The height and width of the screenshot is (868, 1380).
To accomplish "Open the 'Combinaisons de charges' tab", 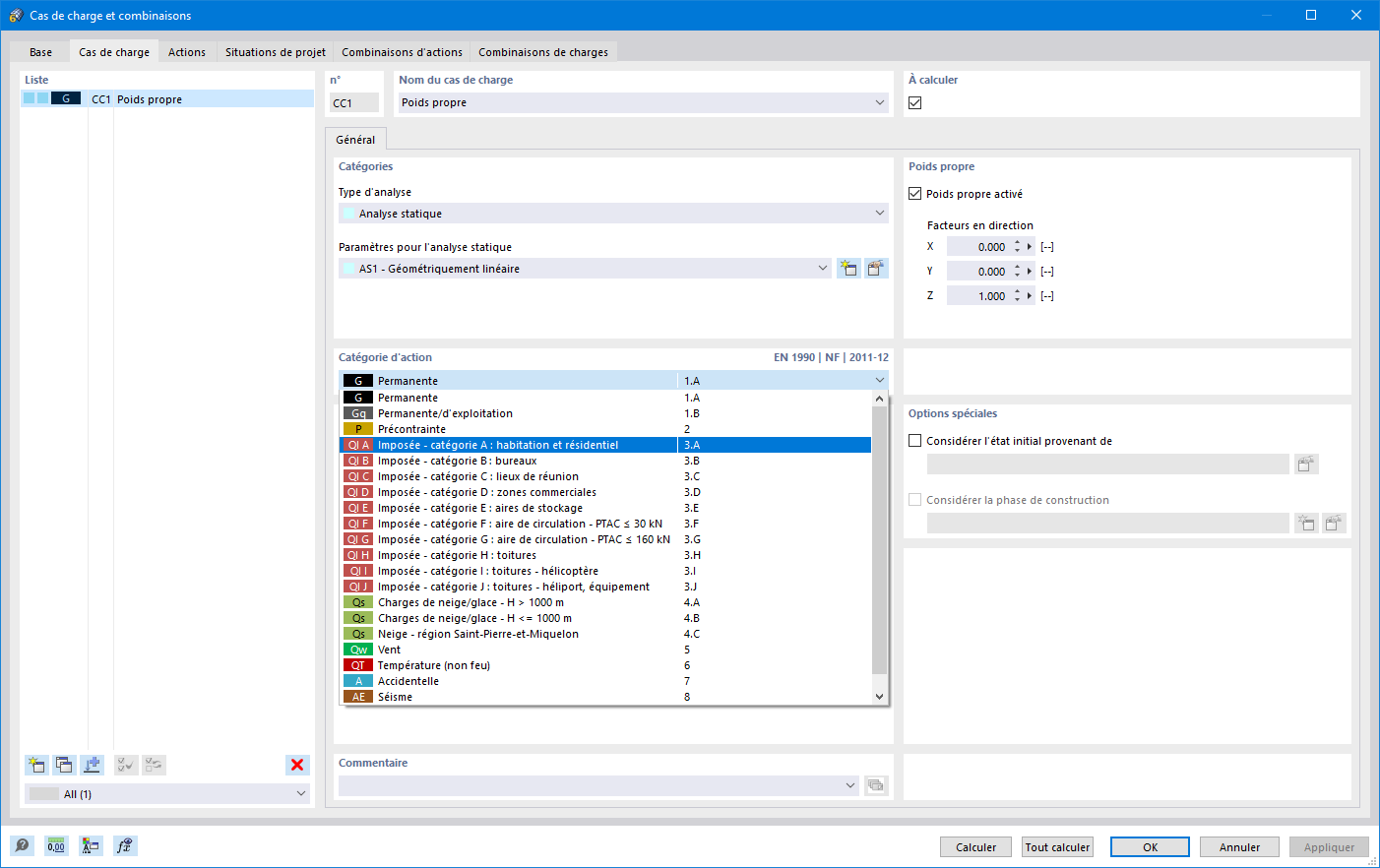I will click(543, 52).
